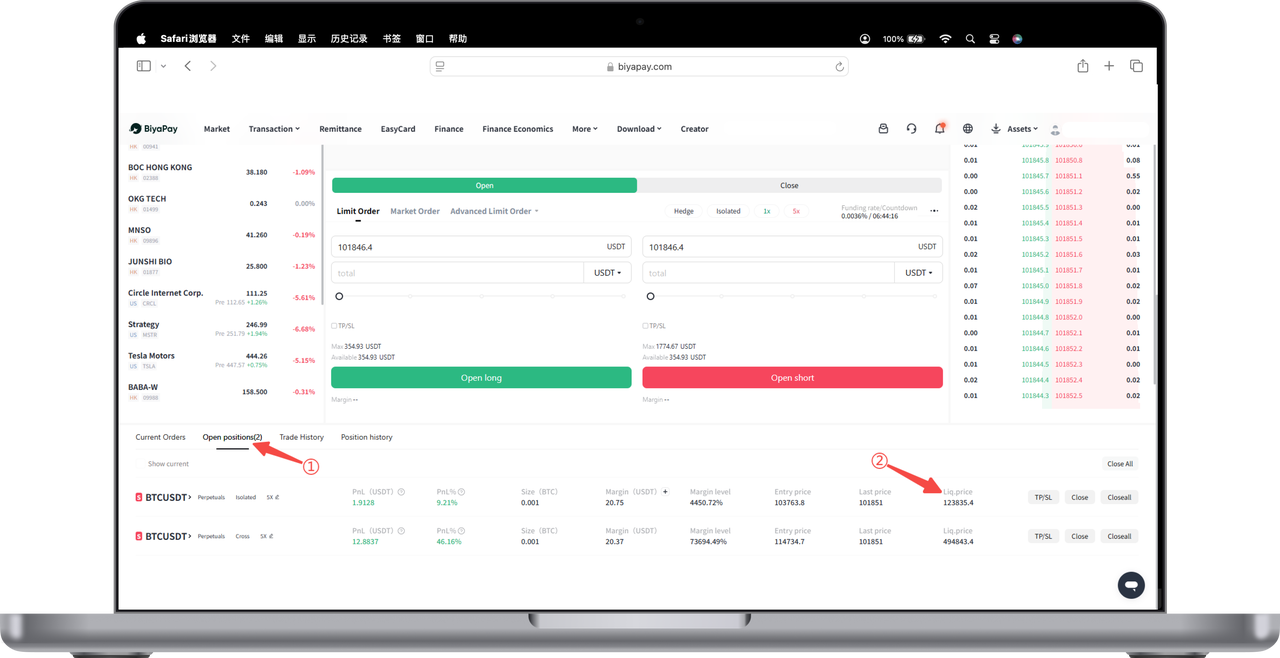Click the Safari share icon
The image size is (1280, 658).
[x=1082, y=66]
